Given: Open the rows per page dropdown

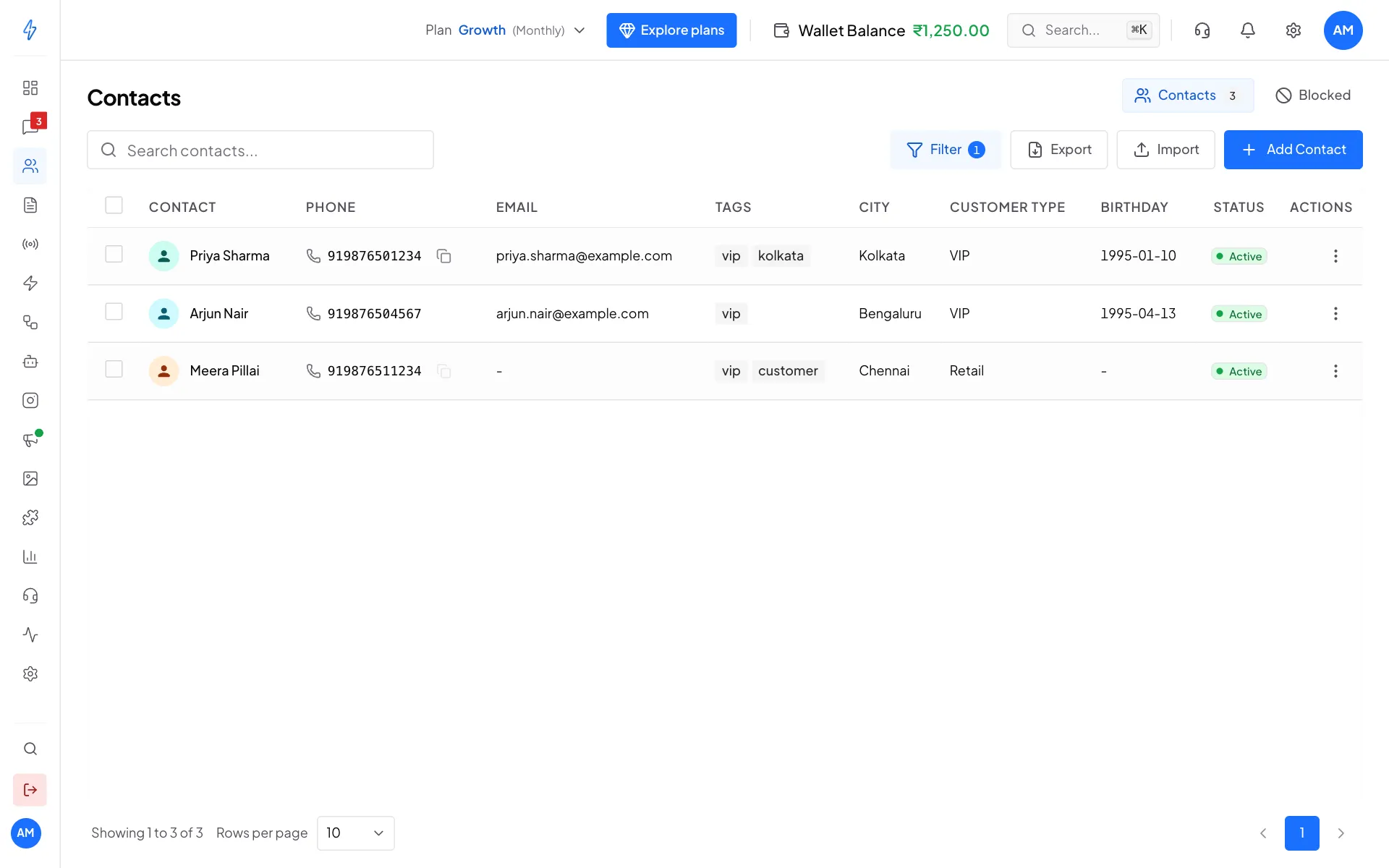Looking at the screenshot, I should [355, 833].
